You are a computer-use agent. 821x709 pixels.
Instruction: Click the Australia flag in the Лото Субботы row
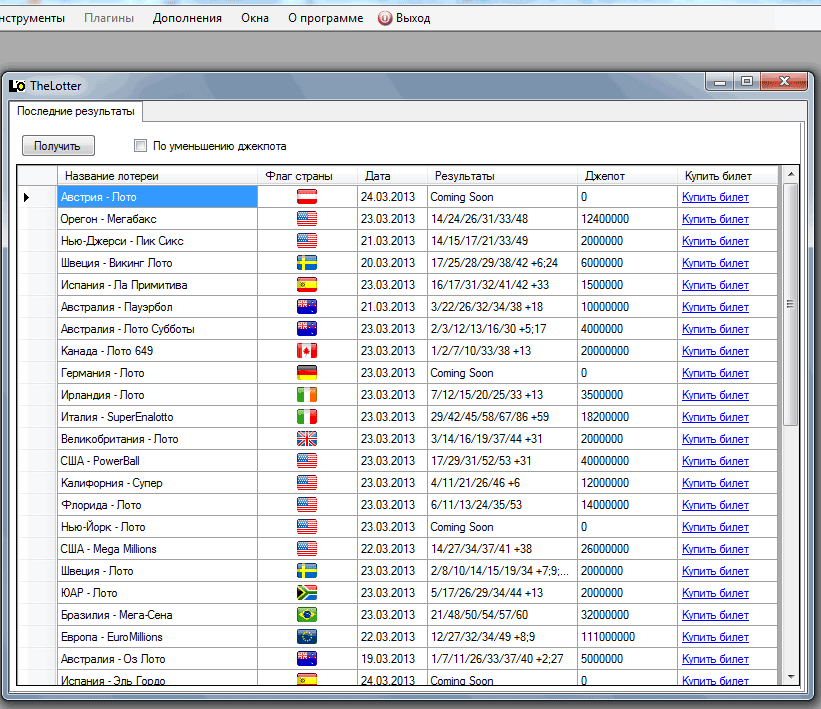307,329
